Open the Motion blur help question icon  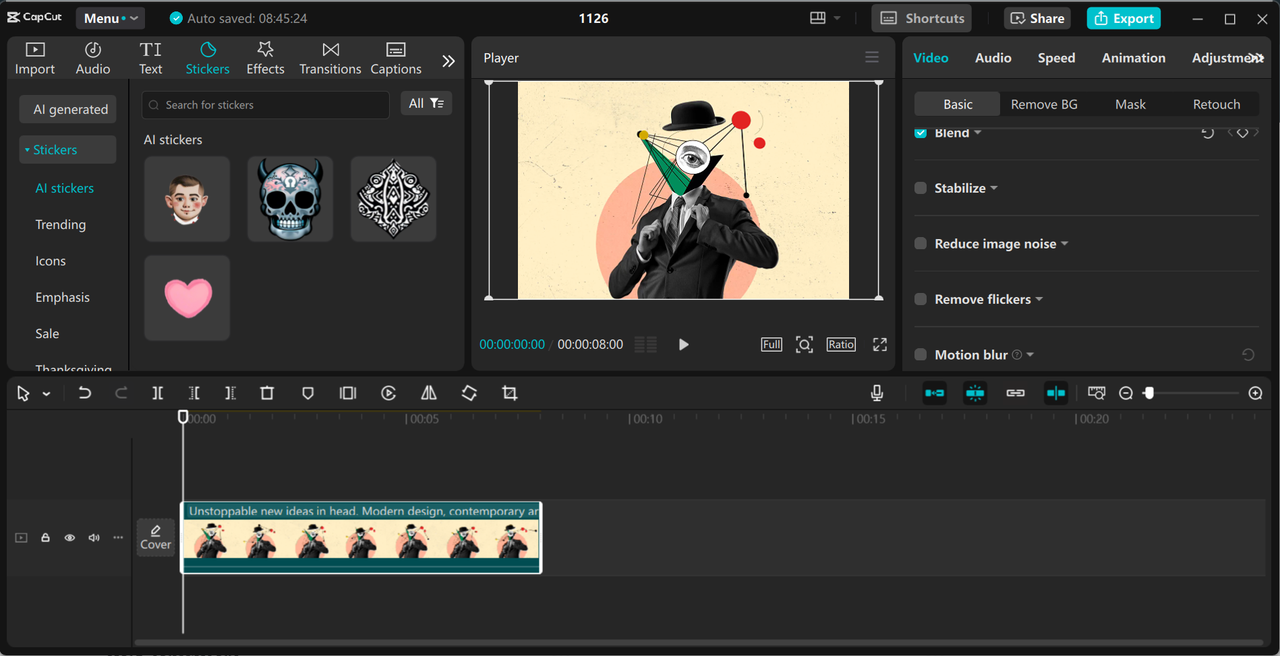1017,355
